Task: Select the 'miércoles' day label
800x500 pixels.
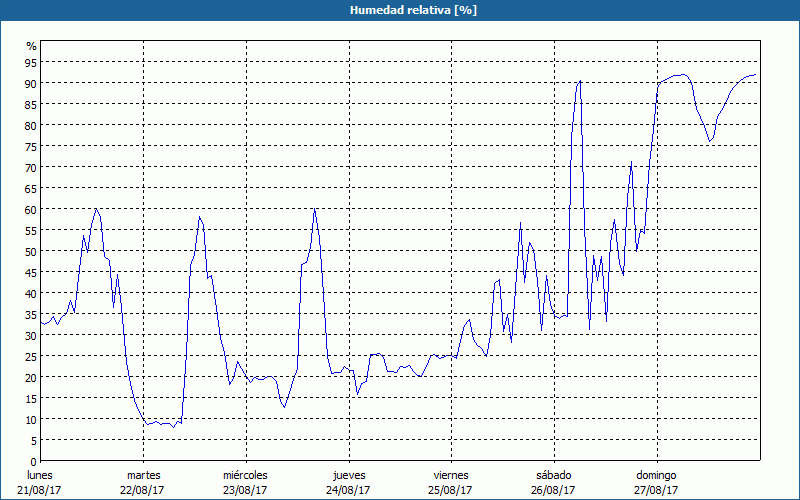Action: 245,475
